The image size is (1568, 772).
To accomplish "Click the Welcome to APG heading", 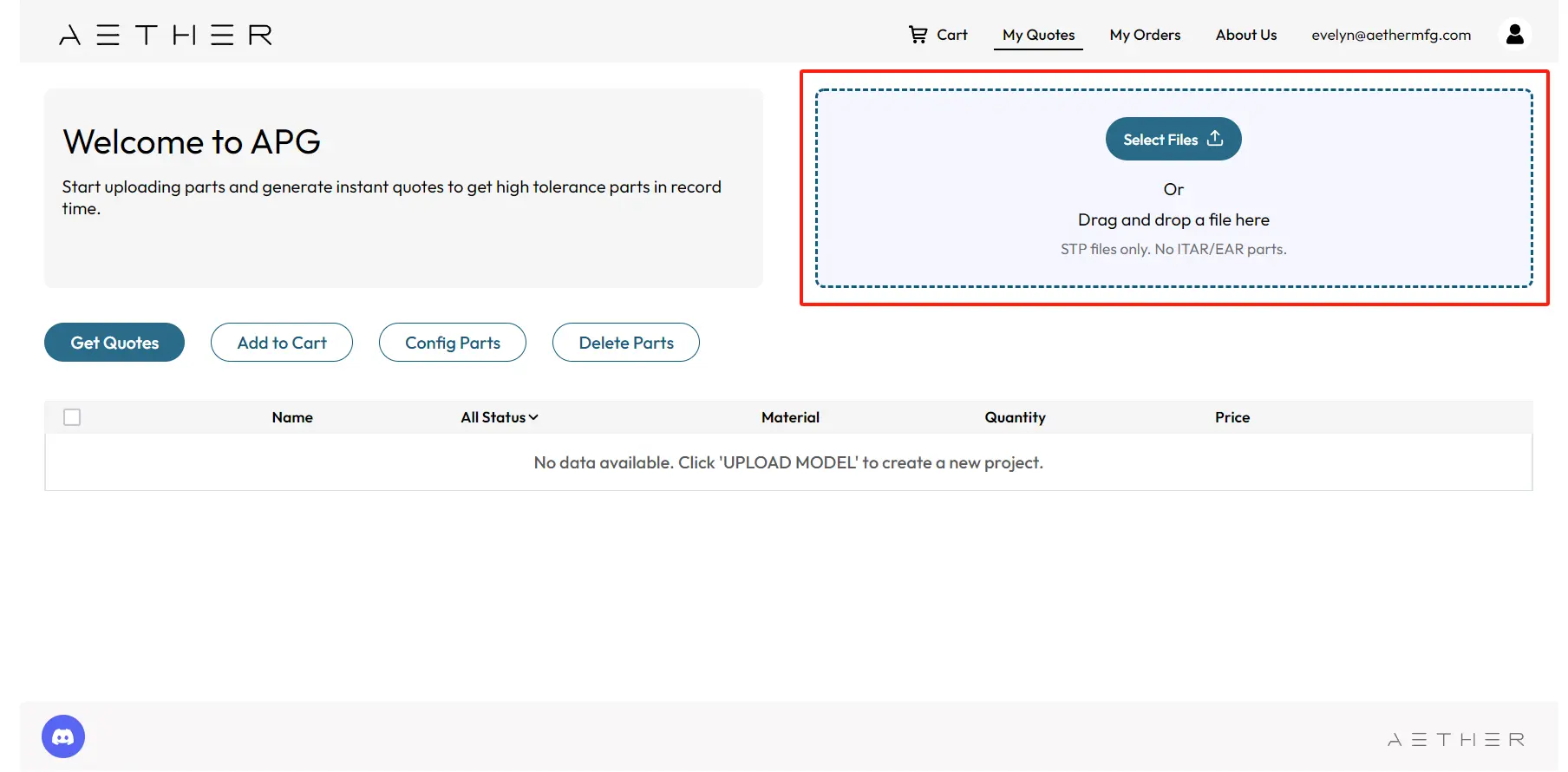I will pos(192,141).
